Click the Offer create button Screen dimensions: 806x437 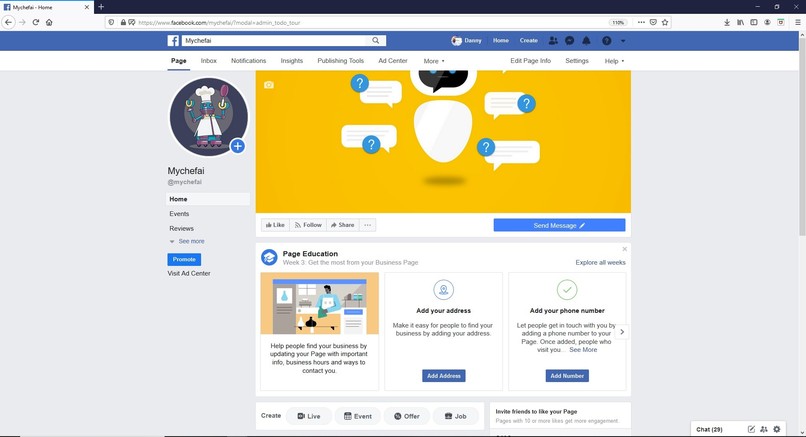click(407, 416)
